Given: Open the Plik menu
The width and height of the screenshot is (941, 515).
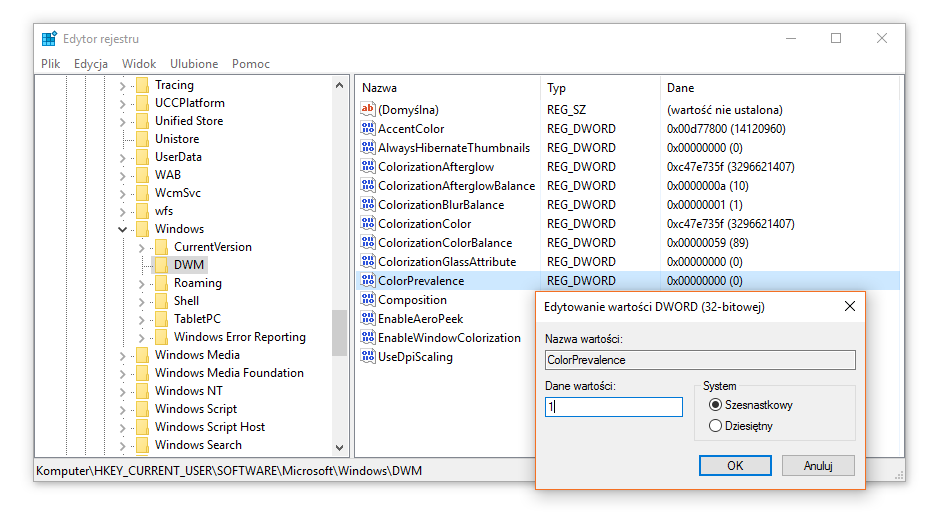Looking at the screenshot, I should [x=50, y=64].
